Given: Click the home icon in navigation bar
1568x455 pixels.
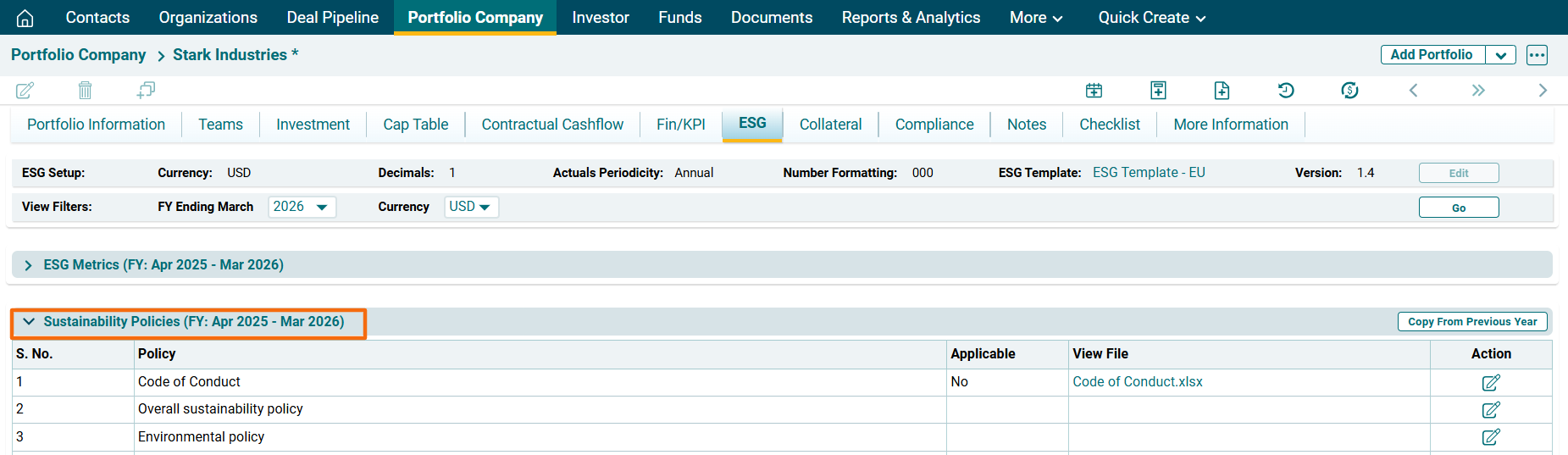Looking at the screenshot, I should pyautogui.click(x=25, y=18).
